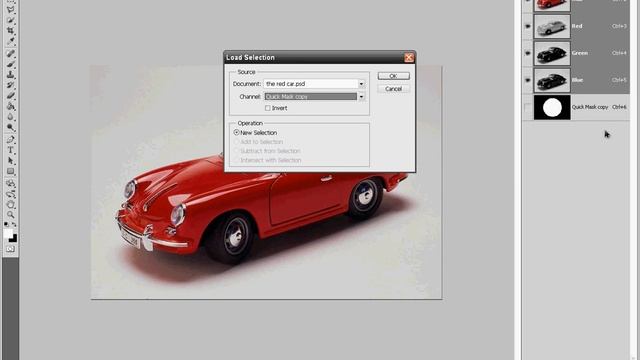The width and height of the screenshot is (640, 360).
Task: Select the Pen tool
Action: tap(11, 140)
